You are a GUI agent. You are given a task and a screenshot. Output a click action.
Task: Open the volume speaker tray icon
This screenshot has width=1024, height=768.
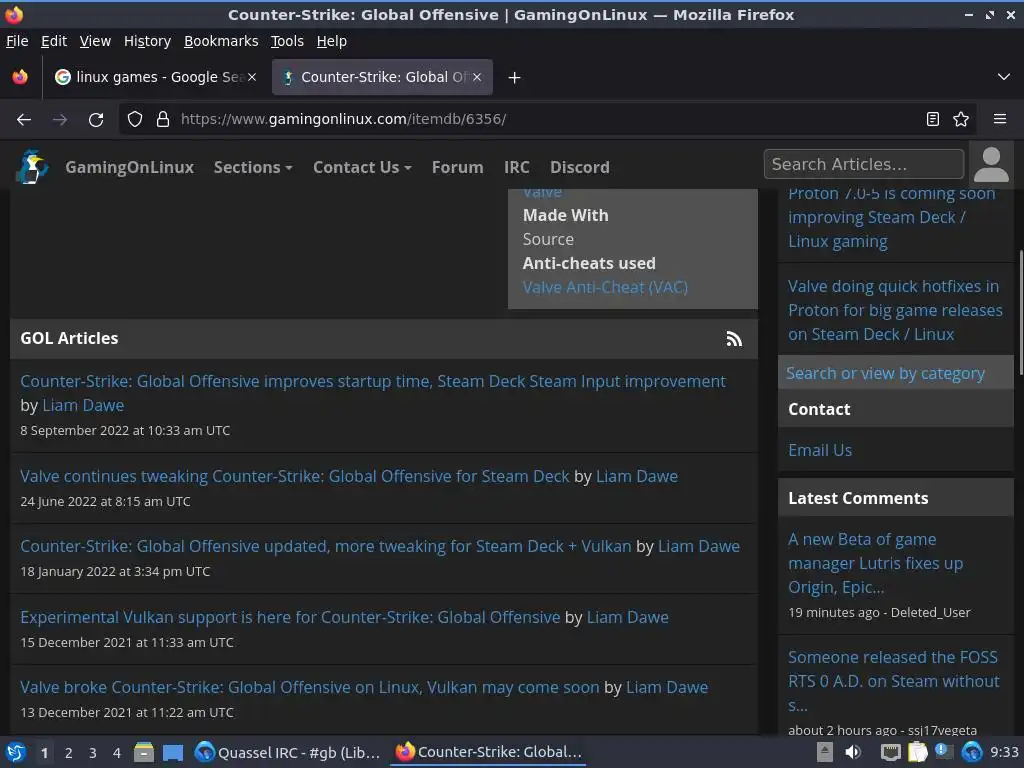853,752
